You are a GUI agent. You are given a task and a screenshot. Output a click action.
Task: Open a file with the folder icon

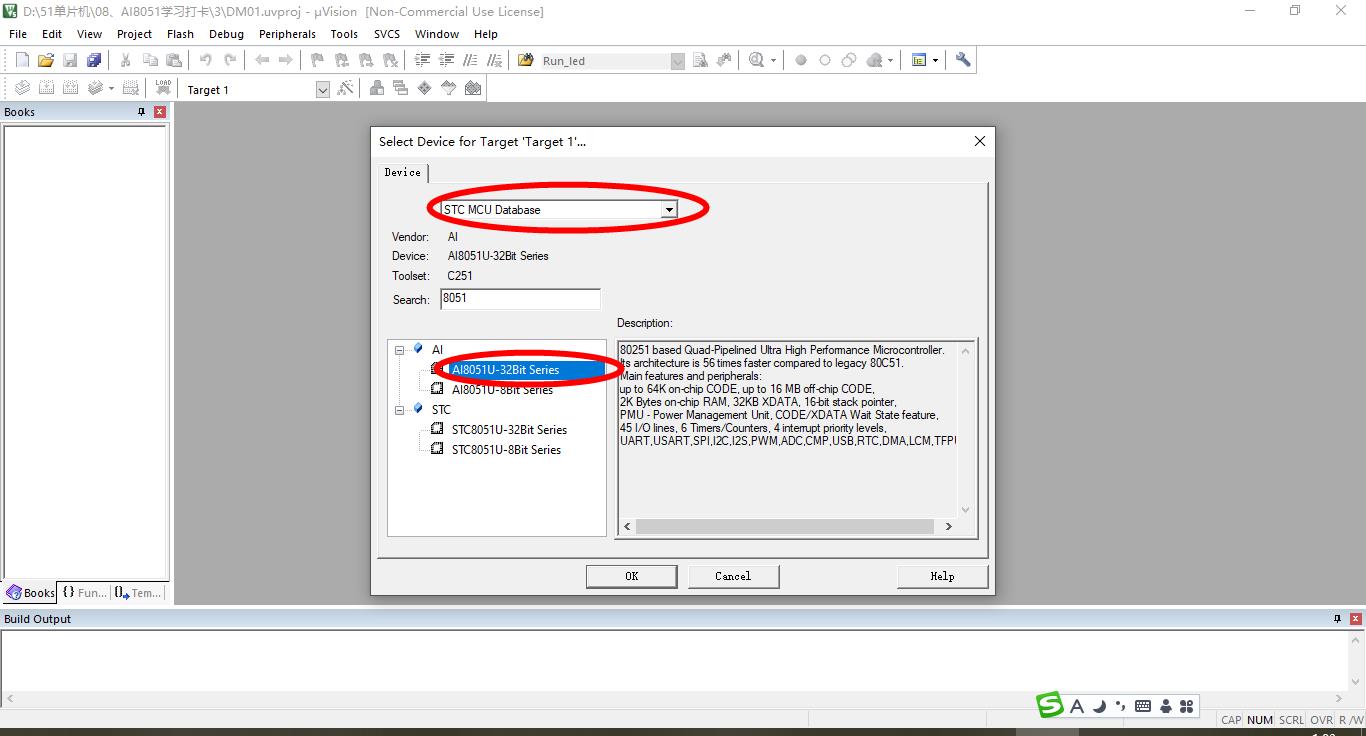[x=46, y=60]
